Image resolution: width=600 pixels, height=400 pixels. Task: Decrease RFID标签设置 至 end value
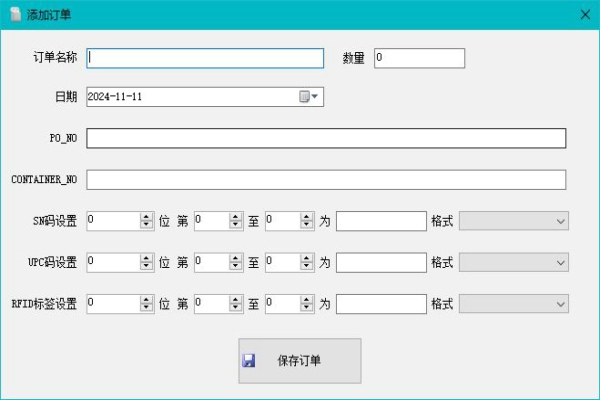307,308
